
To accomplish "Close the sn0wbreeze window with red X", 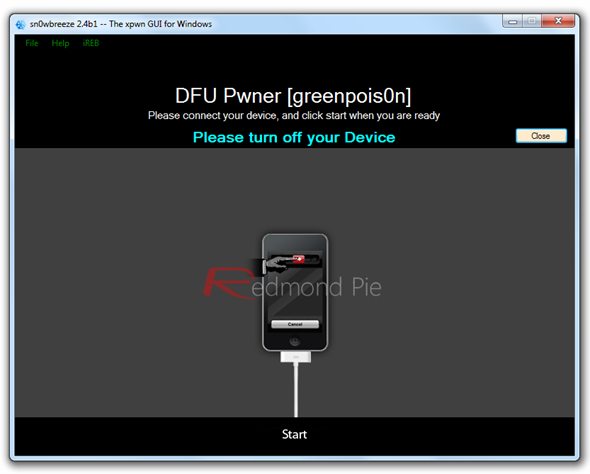I will 558,21.
